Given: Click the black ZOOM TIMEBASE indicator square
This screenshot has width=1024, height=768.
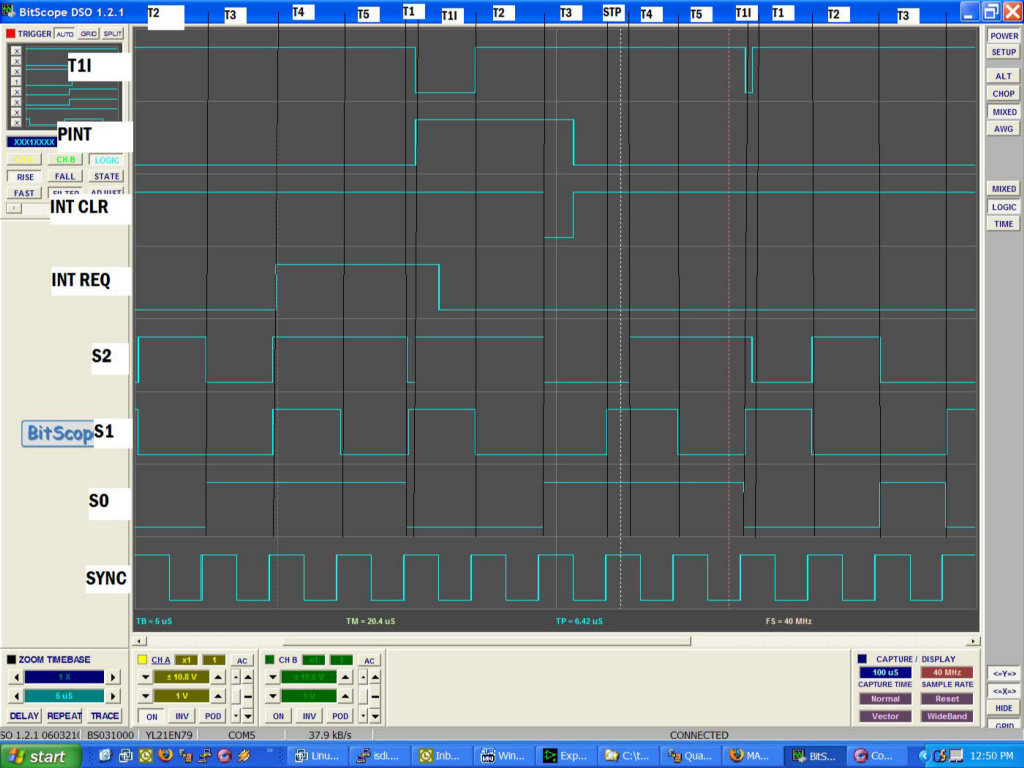Looking at the screenshot, I should (11, 660).
